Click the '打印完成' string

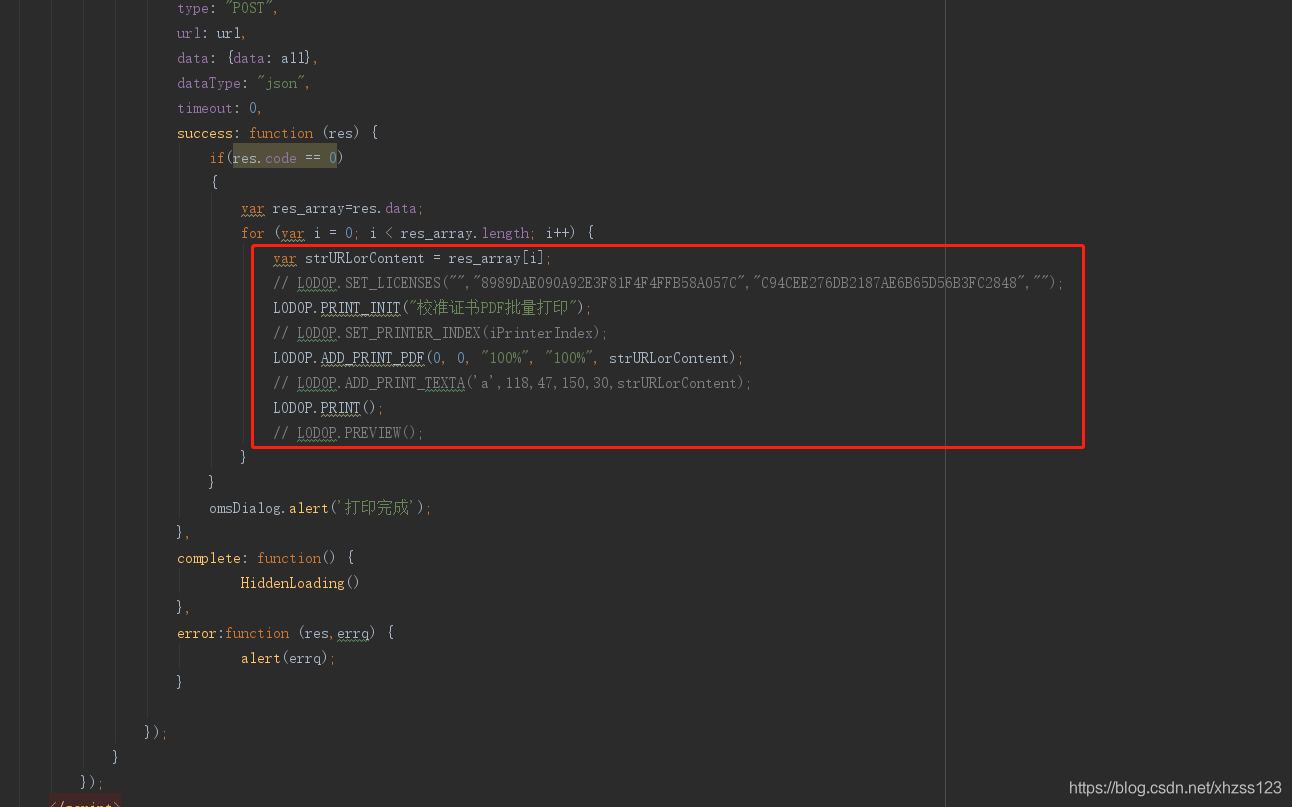click(x=376, y=508)
